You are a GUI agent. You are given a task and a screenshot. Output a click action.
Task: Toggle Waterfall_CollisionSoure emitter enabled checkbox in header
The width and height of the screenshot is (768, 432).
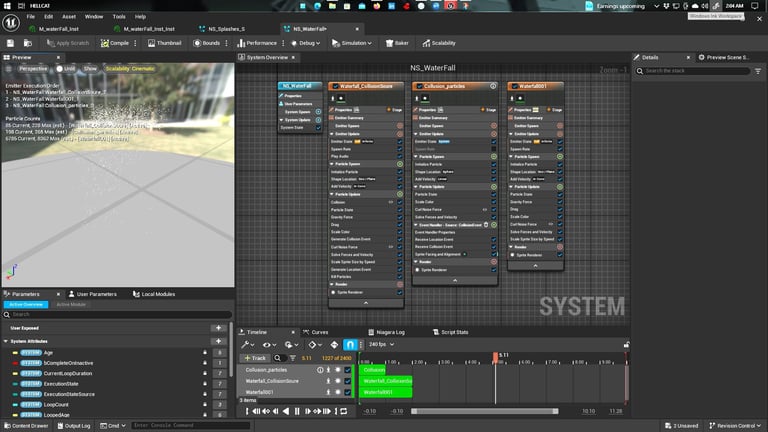(336, 86)
